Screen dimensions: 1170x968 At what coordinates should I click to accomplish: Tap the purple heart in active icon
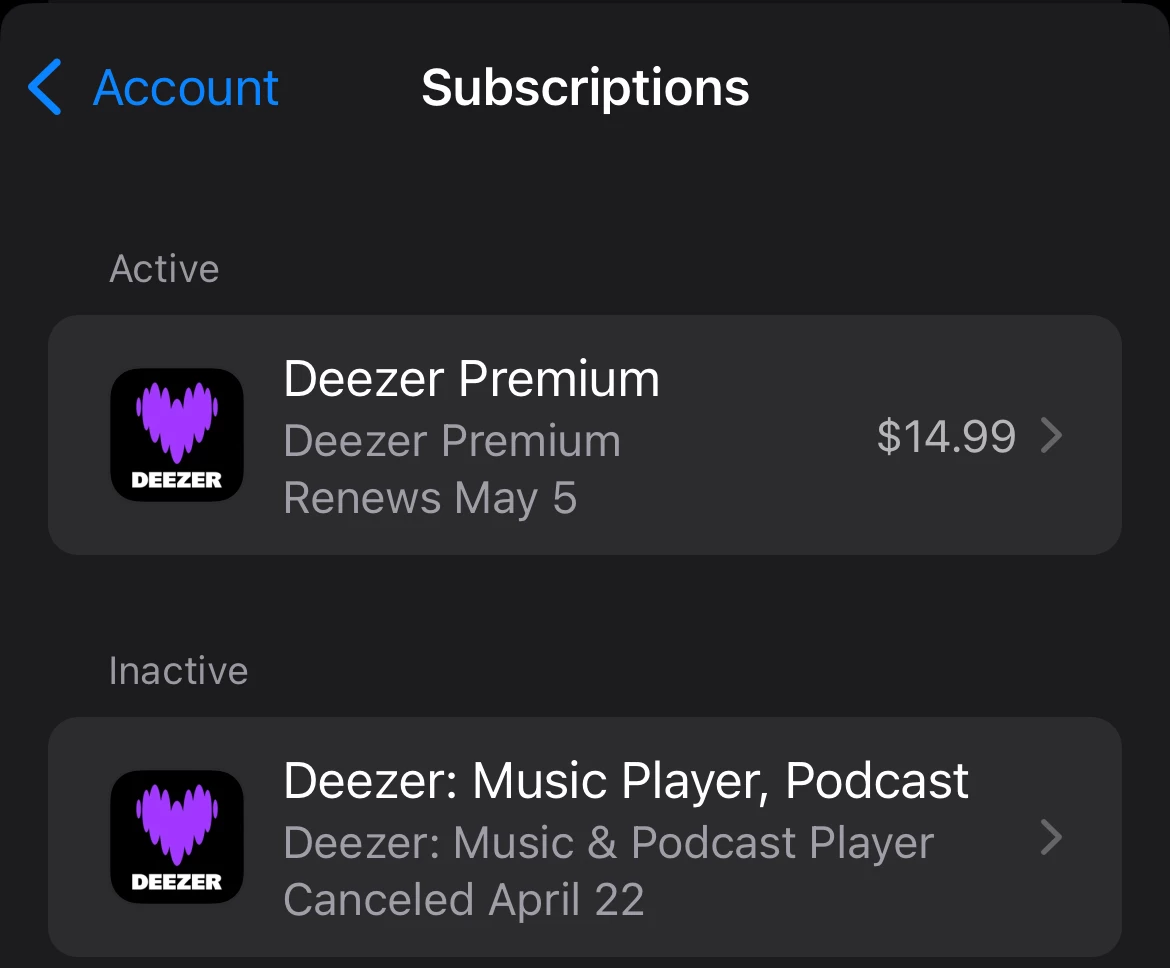pos(177,422)
